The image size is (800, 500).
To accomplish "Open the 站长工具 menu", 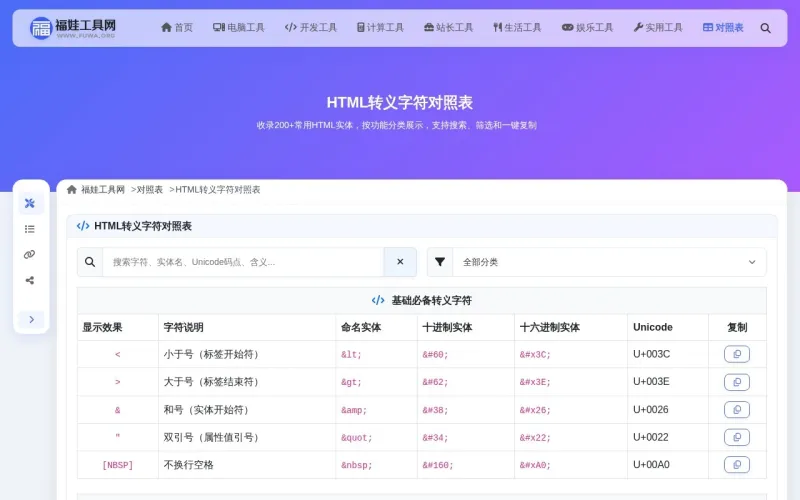I will (x=448, y=28).
